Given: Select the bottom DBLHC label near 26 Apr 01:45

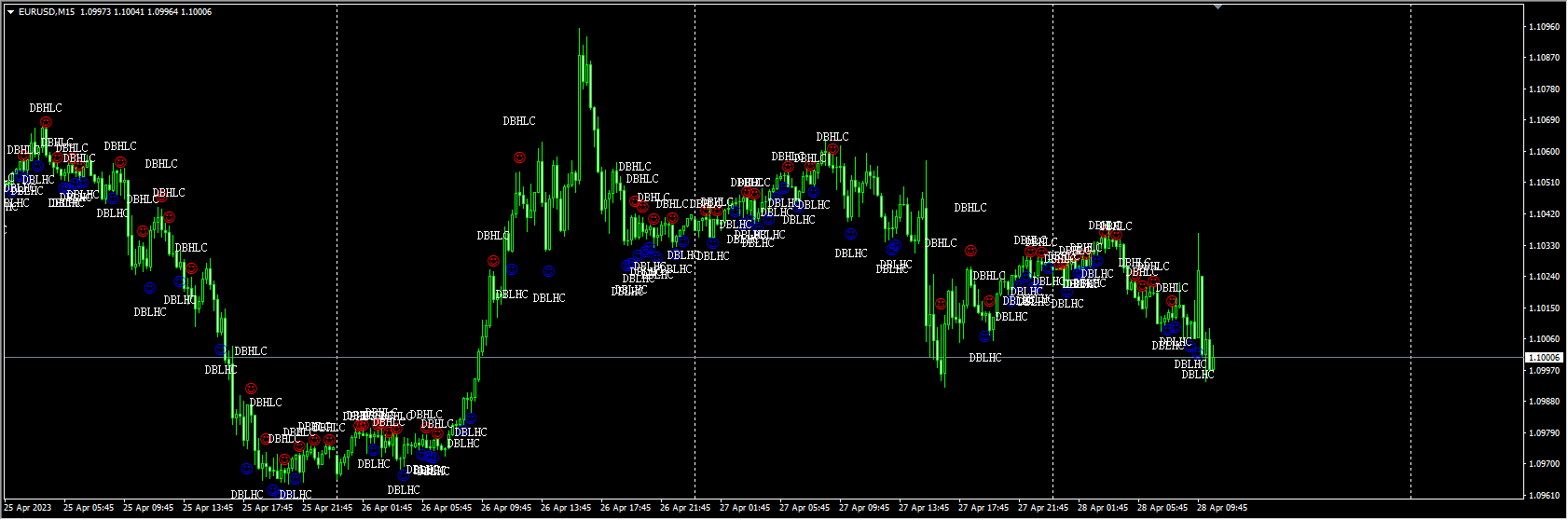Looking at the screenshot, I should (x=404, y=490).
